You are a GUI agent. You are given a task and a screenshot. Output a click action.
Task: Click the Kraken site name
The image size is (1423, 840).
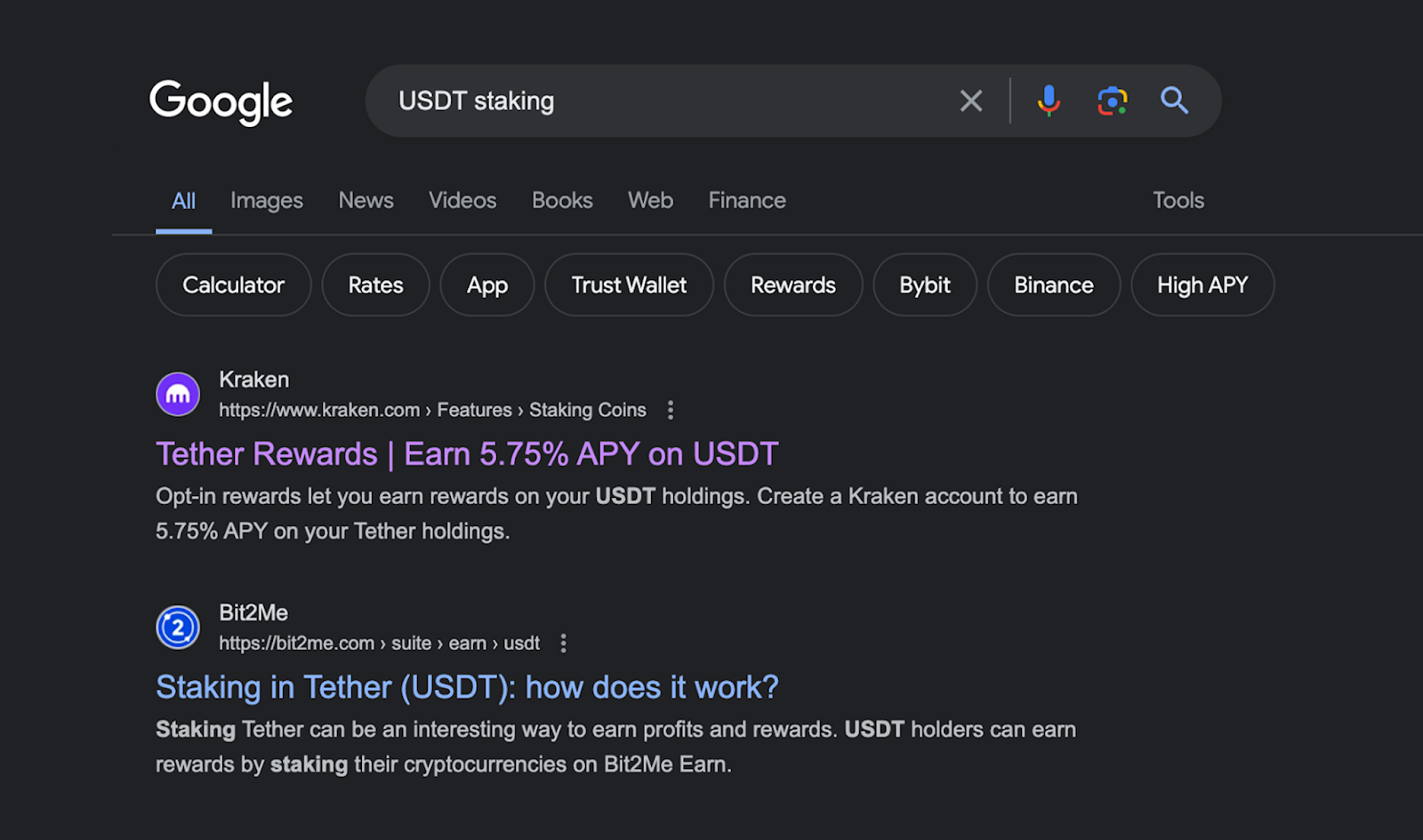point(254,380)
